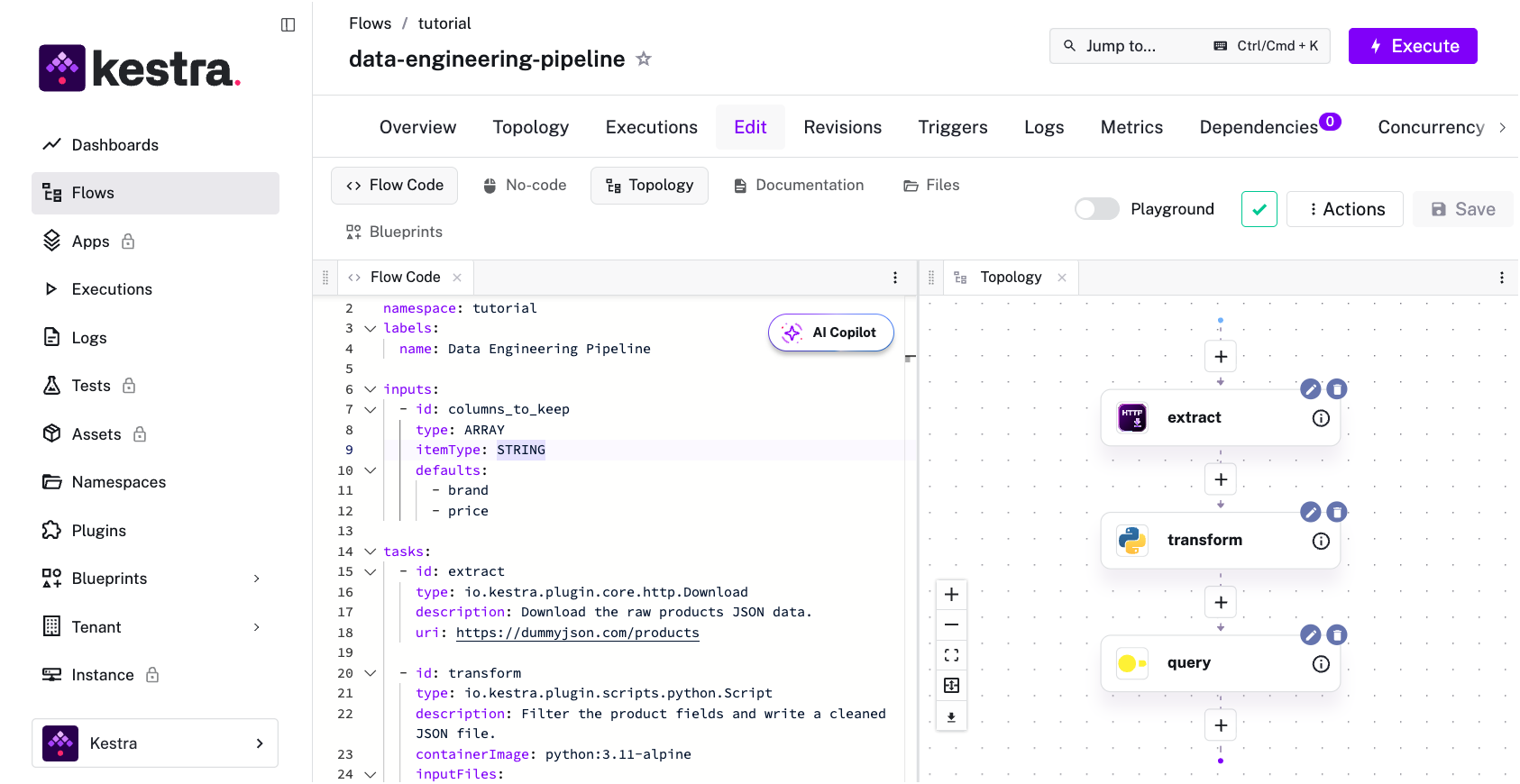Image resolution: width=1520 pixels, height=784 pixels.
Task: Zoom out on the topology canvas
Action: (951, 624)
